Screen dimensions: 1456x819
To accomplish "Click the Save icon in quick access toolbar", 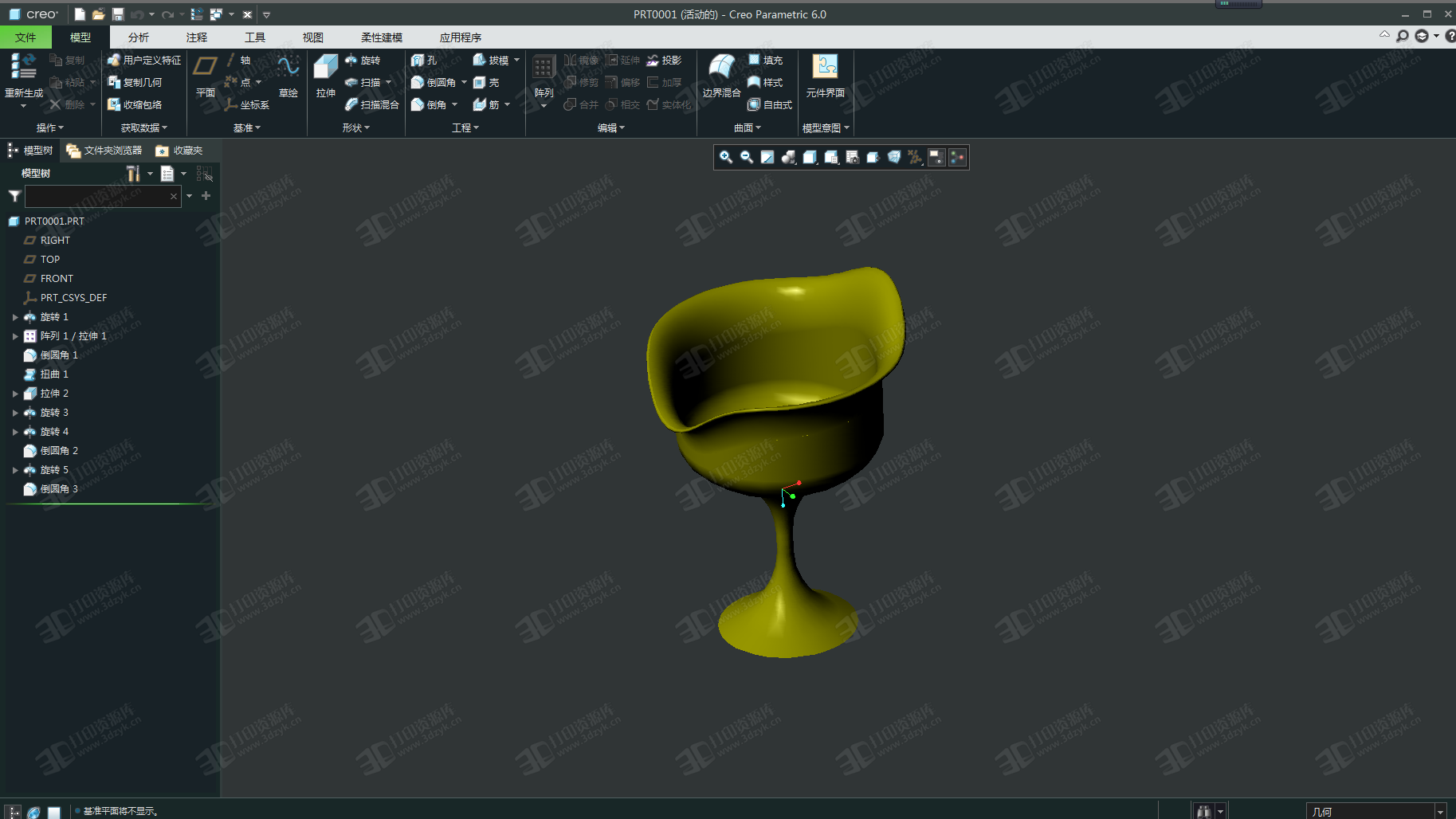I will click(x=118, y=14).
